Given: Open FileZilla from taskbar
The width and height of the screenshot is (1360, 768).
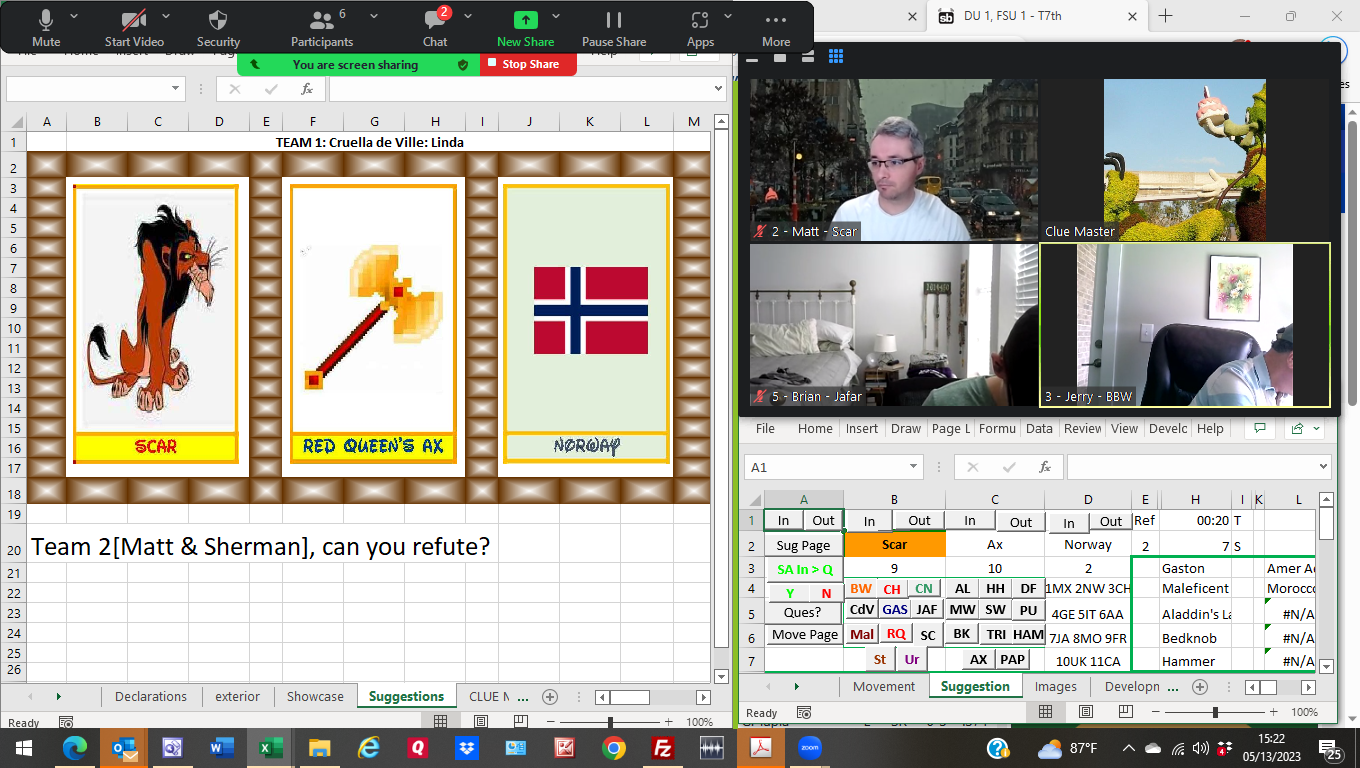Looking at the screenshot, I should (x=662, y=747).
